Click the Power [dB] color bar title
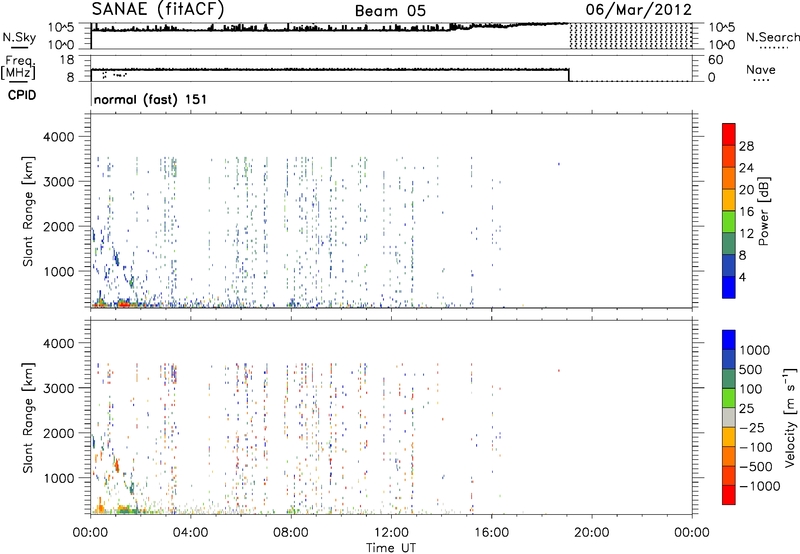This screenshot has width=800, height=554. (763, 211)
